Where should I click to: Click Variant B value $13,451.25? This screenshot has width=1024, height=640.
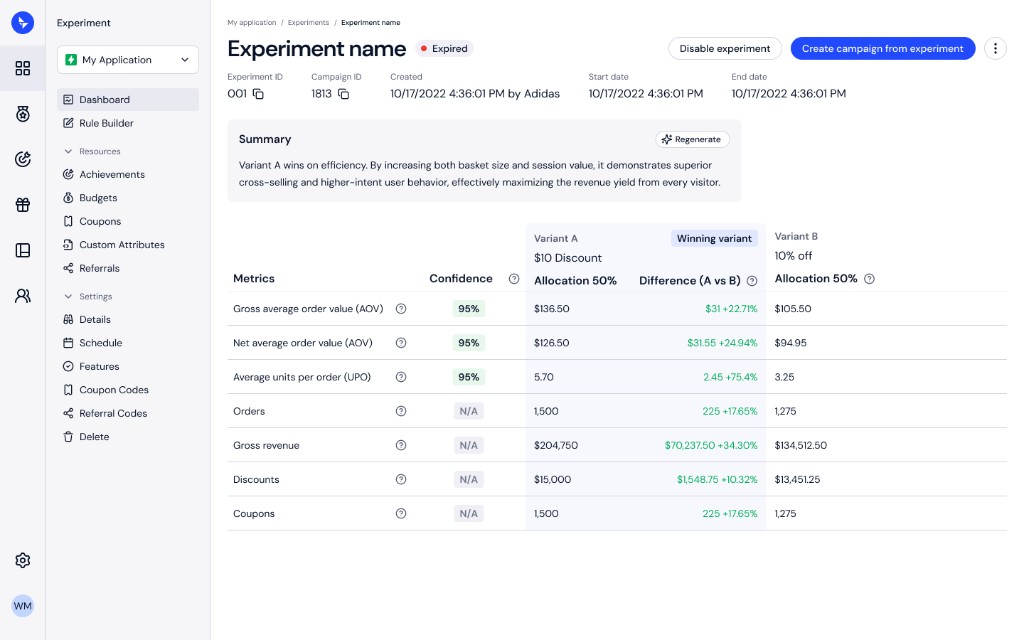point(797,479)
